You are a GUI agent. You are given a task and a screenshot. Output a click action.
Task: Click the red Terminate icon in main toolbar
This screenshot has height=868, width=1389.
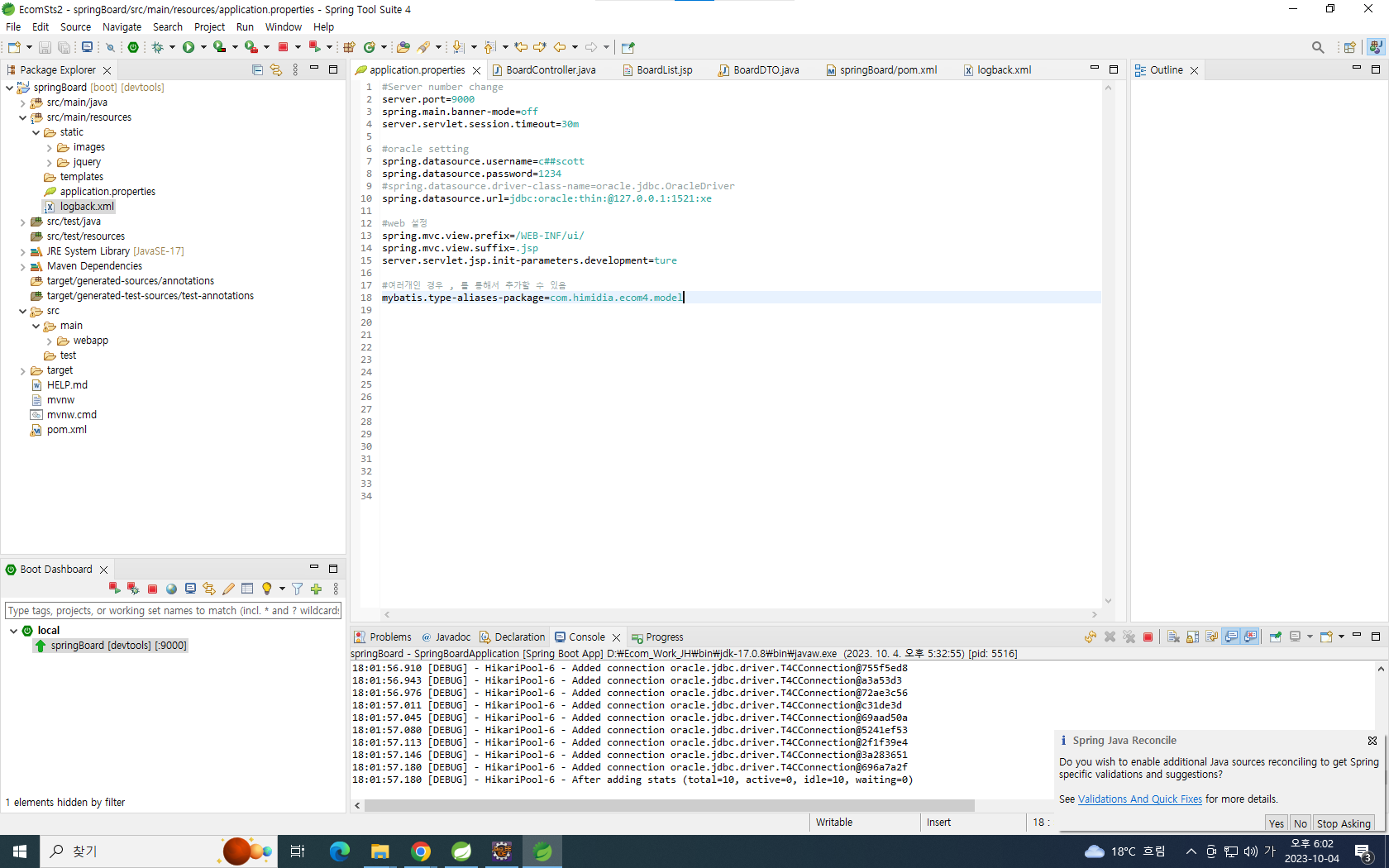(283, 47)
